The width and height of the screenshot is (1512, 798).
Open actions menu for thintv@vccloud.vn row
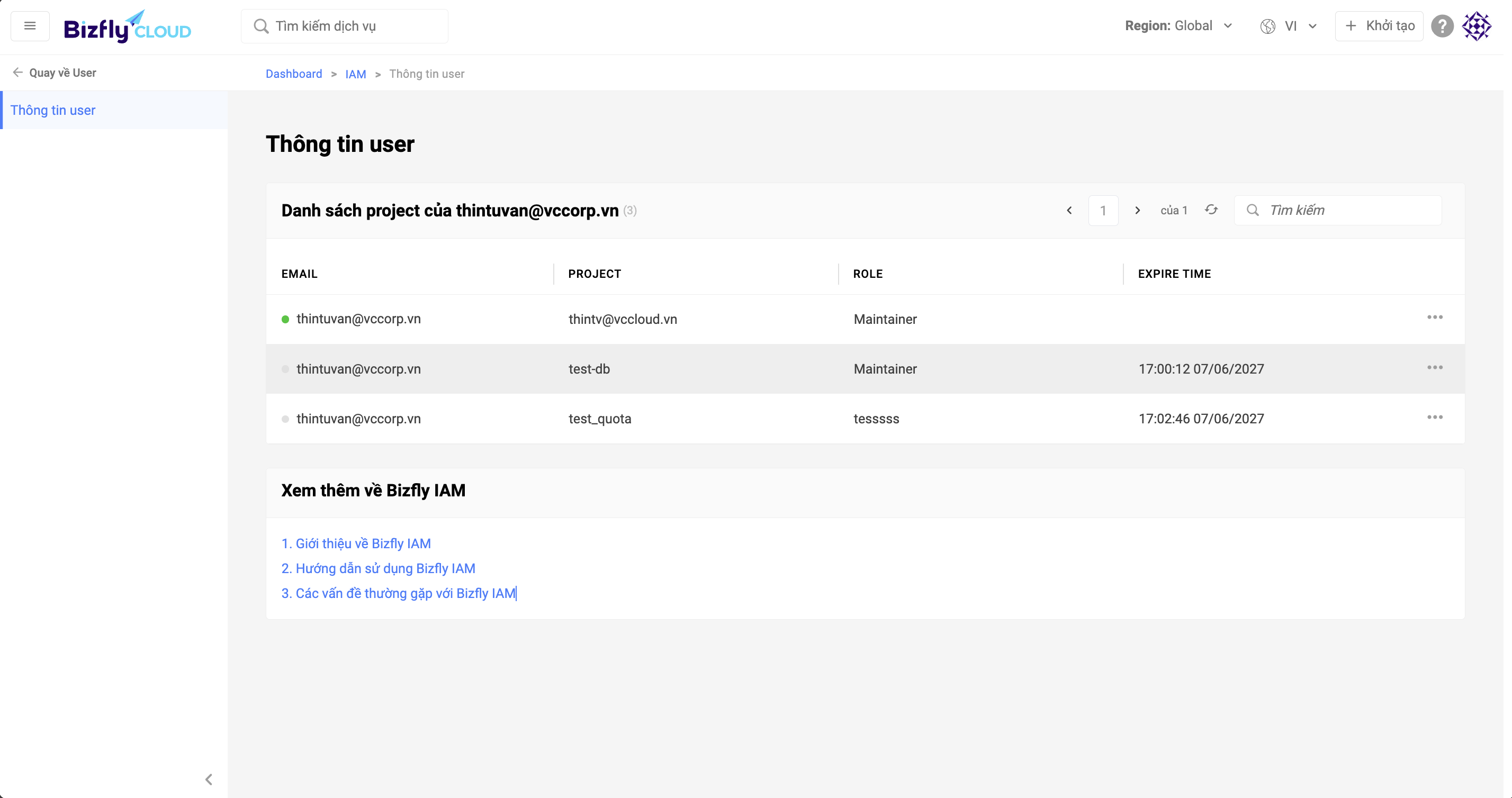coord(1435,318)
